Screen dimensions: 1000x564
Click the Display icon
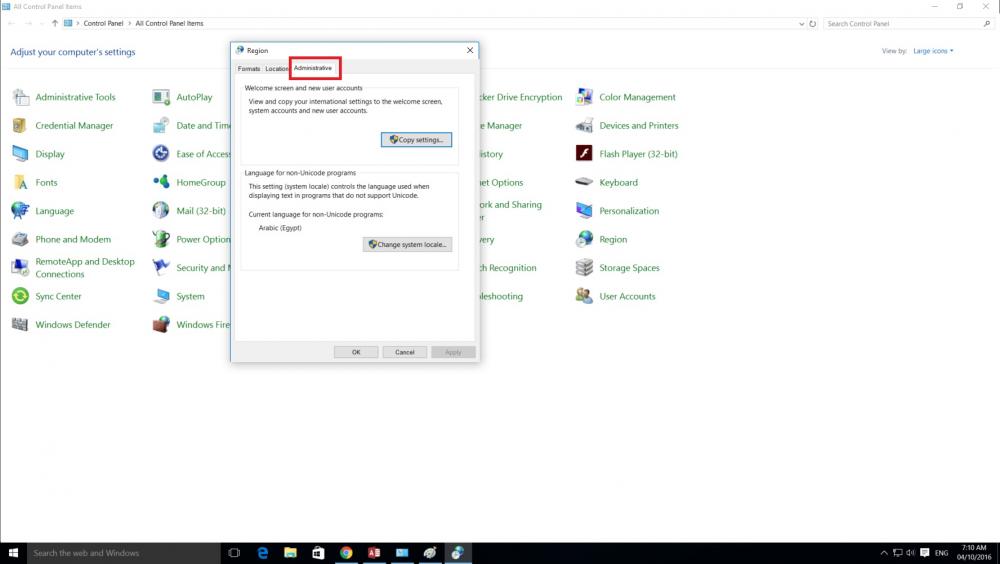tap(20, 154)
